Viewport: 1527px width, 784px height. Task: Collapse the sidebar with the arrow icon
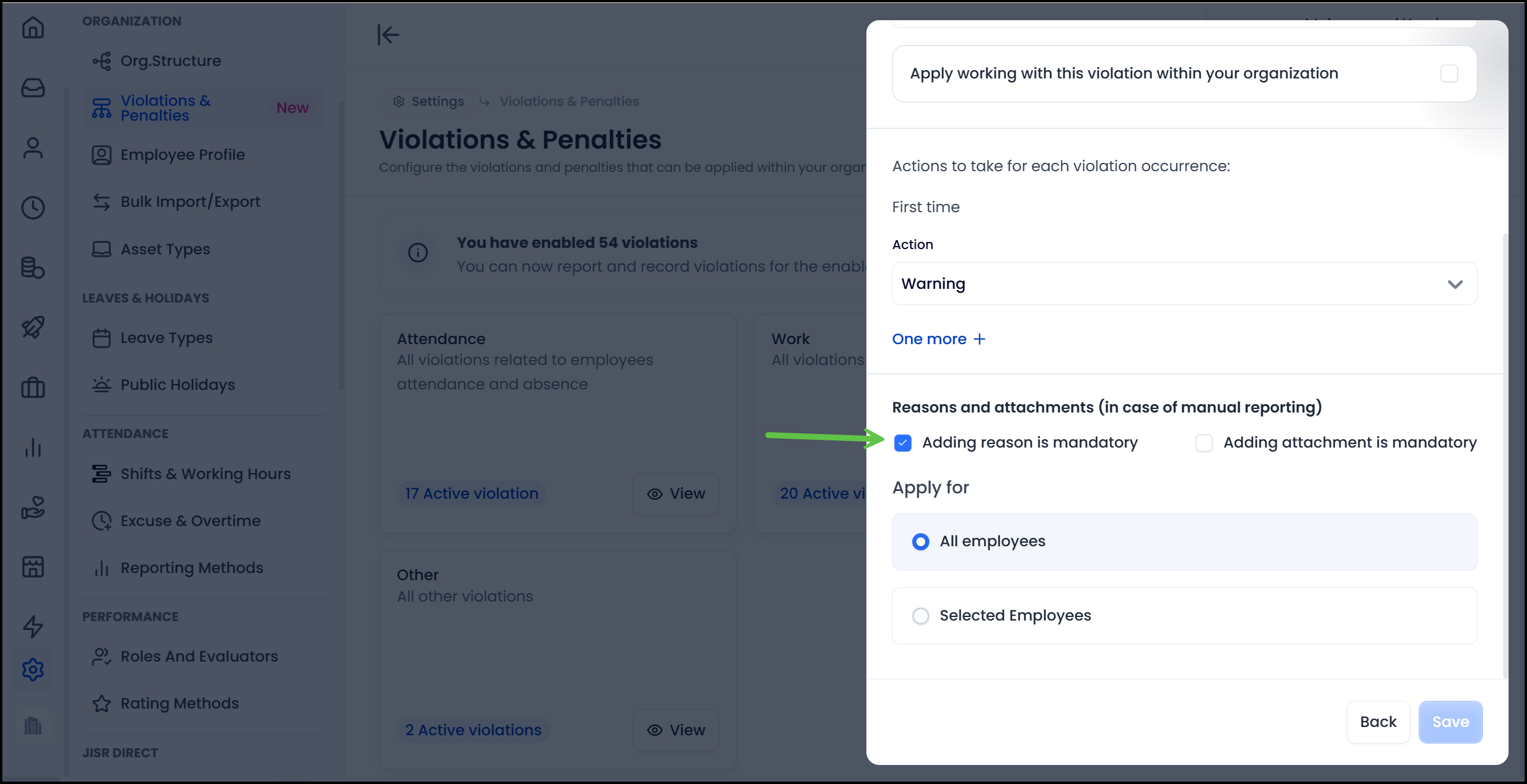tap(388, 34)
